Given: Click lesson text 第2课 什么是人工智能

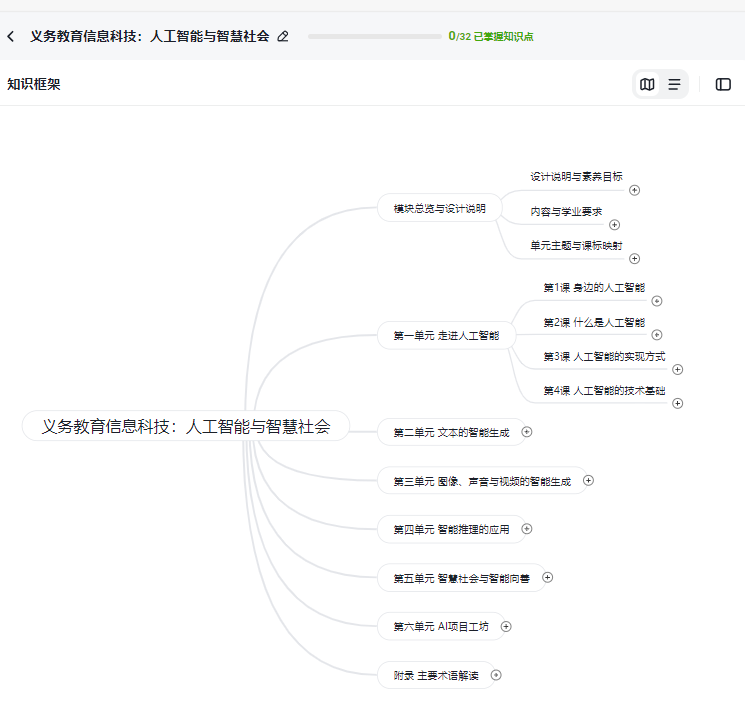Looking at the screenshot, I should point(594,323).
